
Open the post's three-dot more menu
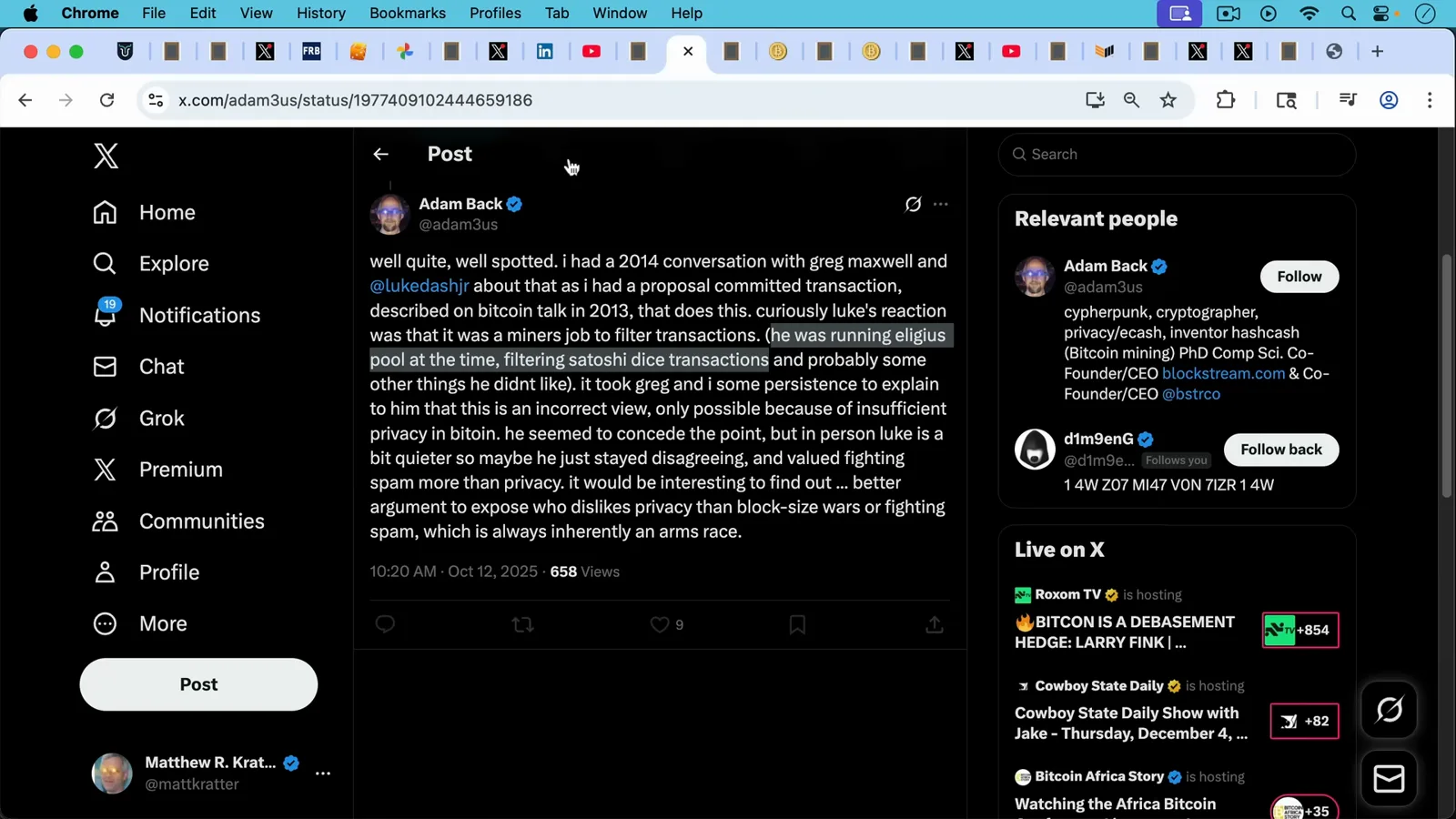coord(941,204)
